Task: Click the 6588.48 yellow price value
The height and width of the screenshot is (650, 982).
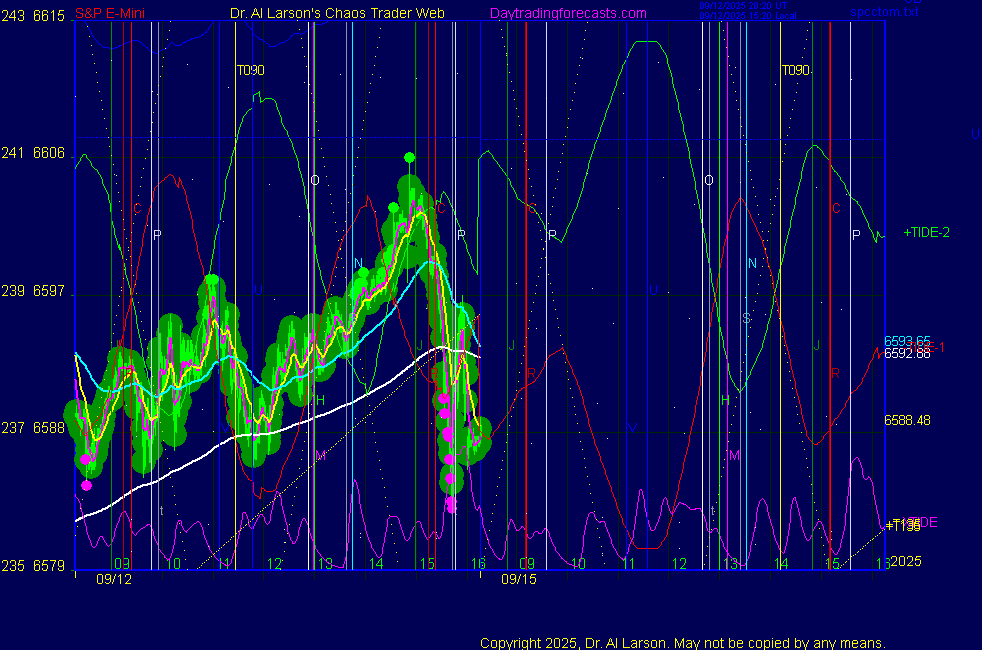Action: coord(907,421)
